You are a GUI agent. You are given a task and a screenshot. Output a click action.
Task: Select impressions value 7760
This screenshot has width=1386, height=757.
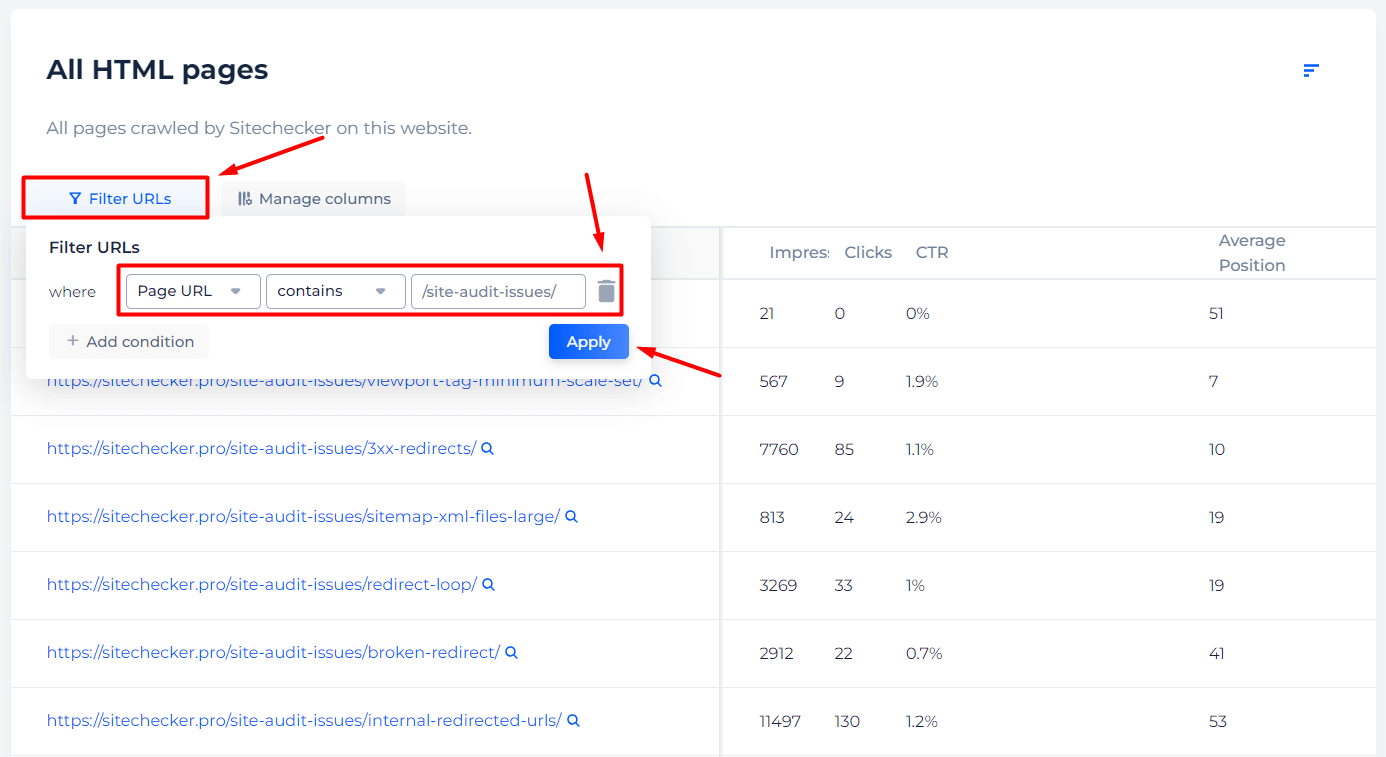pos(779,449)
